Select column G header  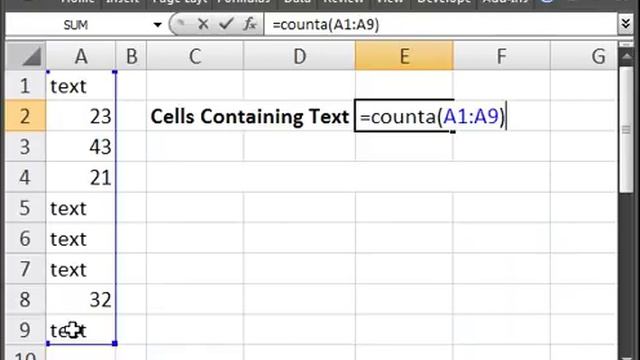pos(584,56)
